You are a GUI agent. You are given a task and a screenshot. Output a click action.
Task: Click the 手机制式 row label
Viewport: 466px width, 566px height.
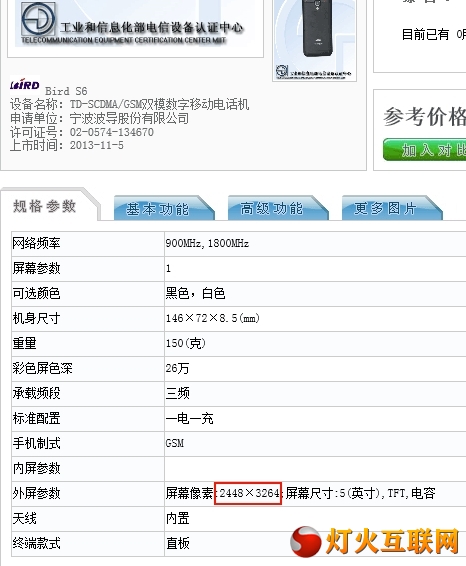pos(36,443)
